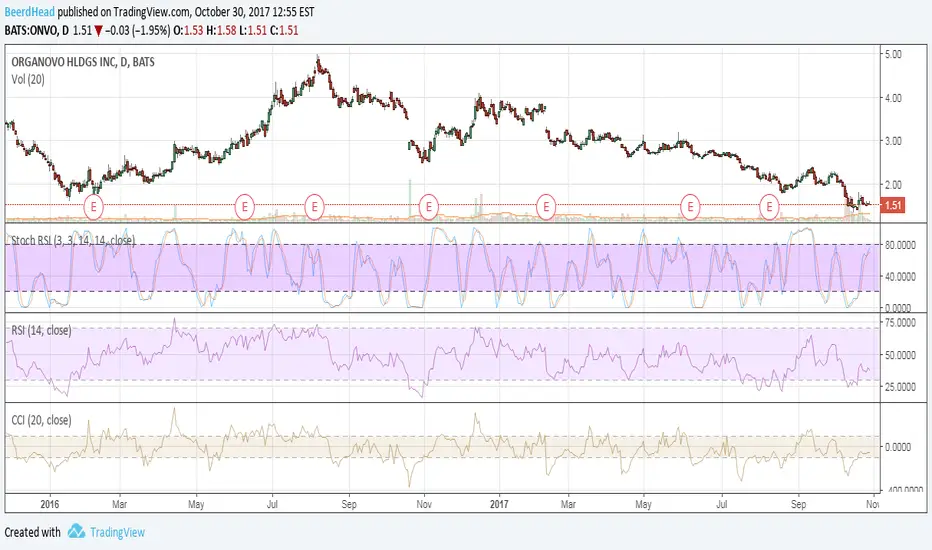Open the earnings marker near August 2016

coord(314,207)
